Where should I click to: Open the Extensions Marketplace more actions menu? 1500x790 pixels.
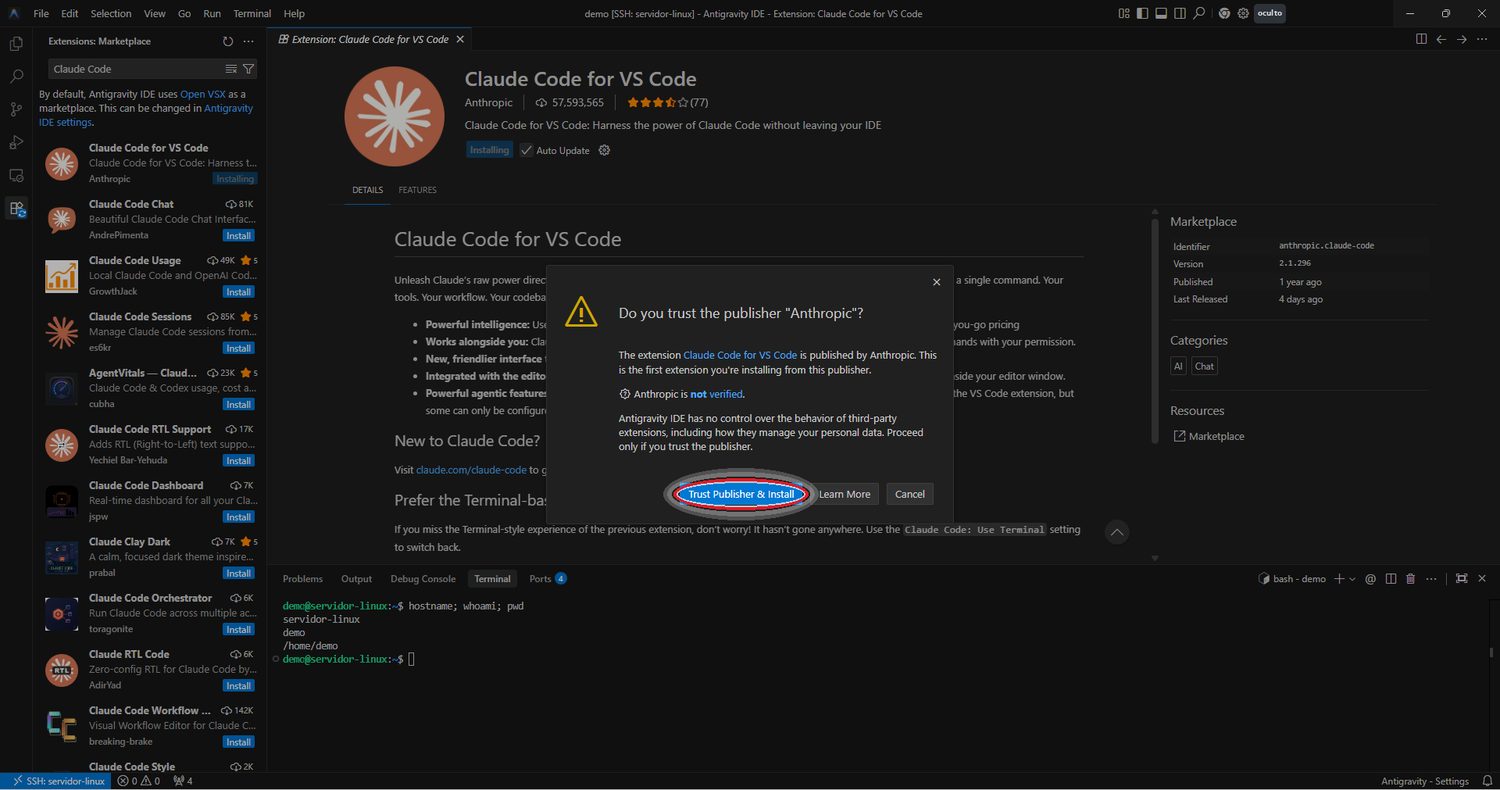point(248,41)
